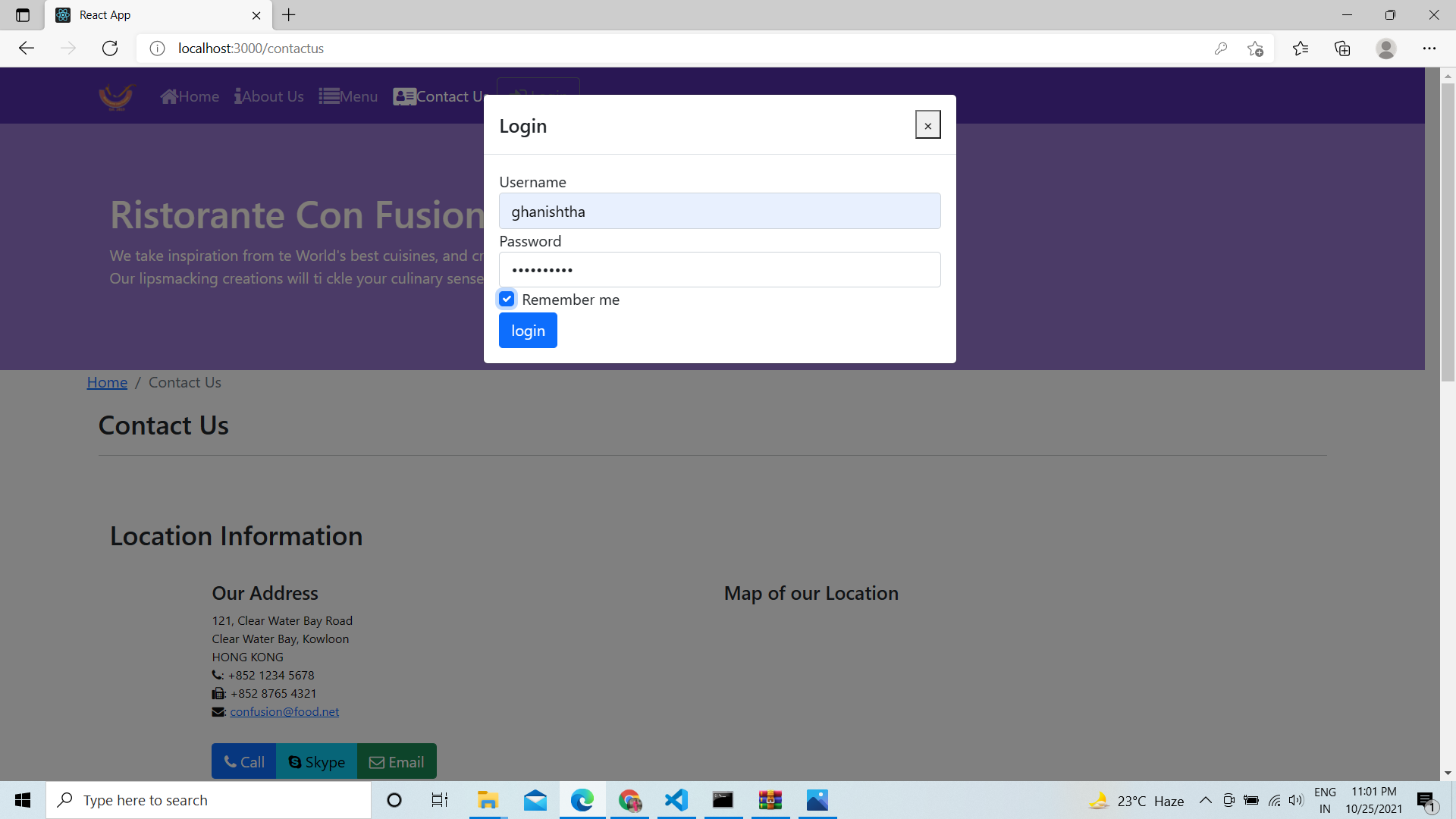The width and height of the screenshot is (1456, 819).
Task: Open Task View in taskbar
Action: point(440,800)
